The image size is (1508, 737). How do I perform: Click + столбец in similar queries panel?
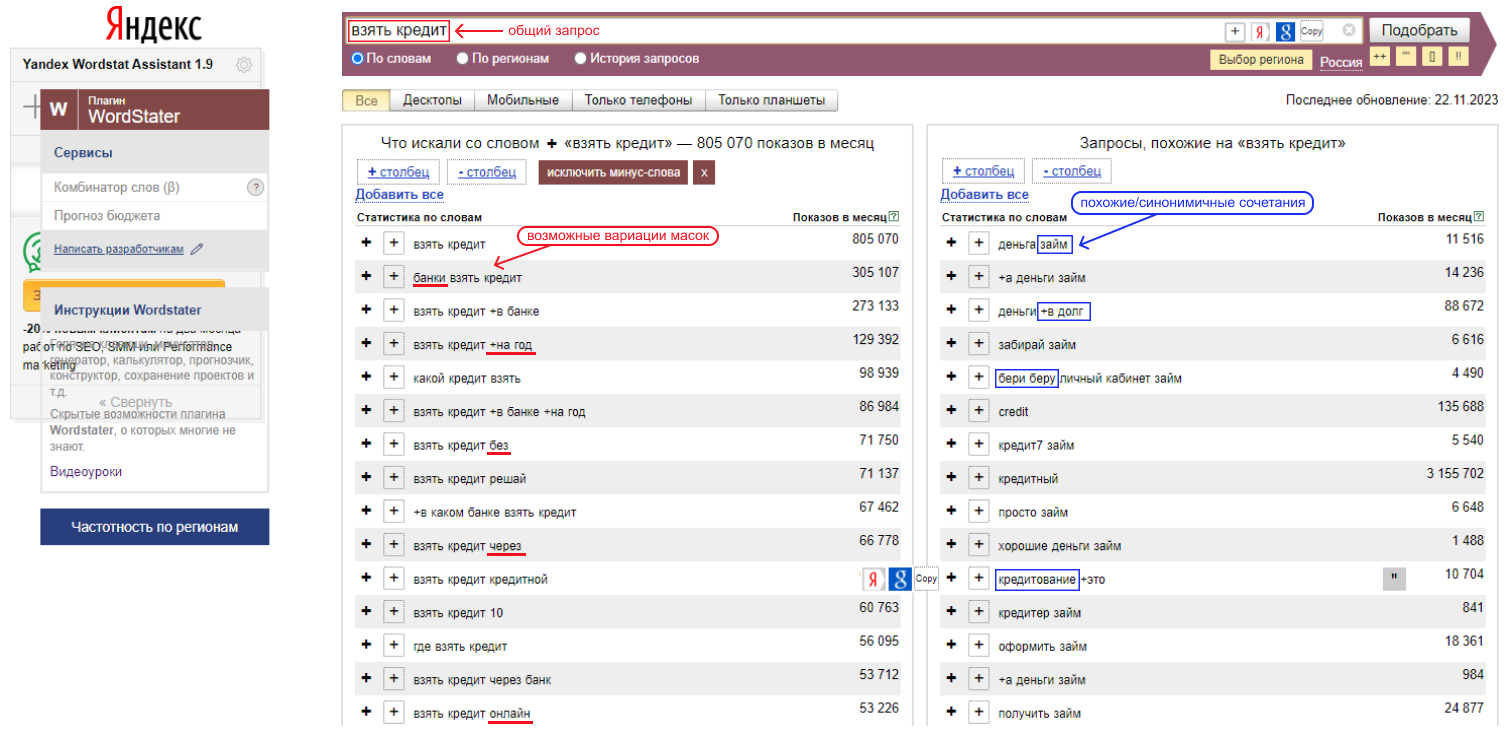(983, 171)
